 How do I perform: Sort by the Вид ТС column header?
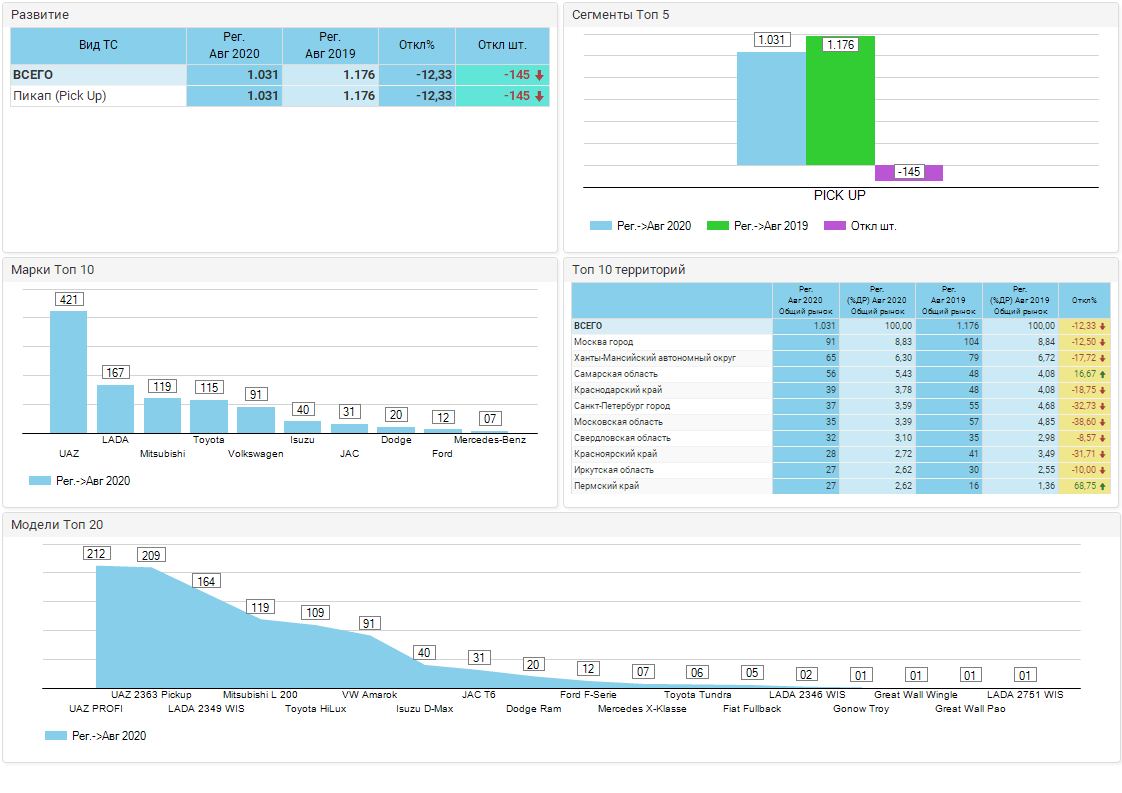pyautogui.click(x=98, y=45)
